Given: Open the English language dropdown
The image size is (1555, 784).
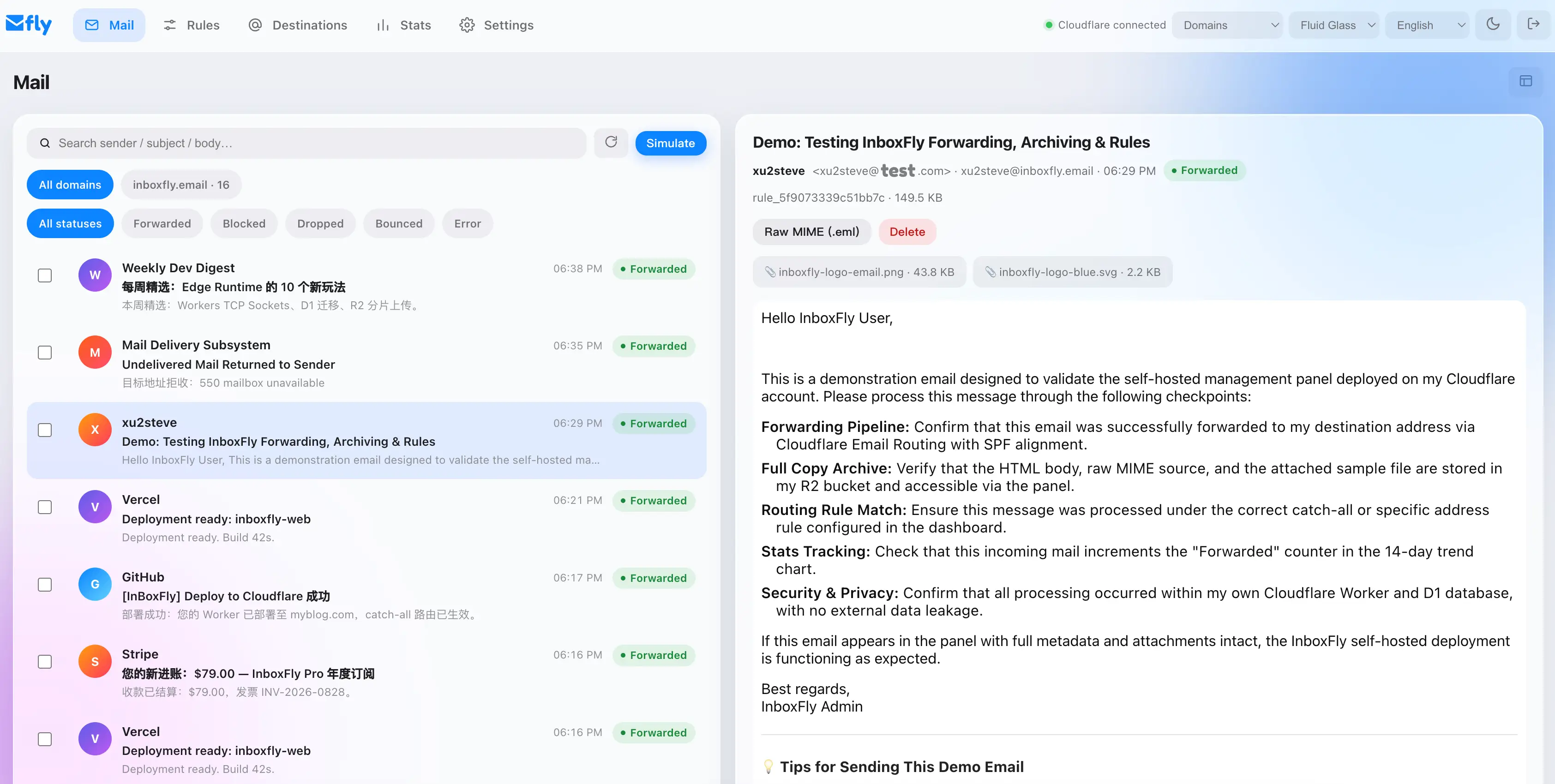Looking at the screenshot, I should 1427,25.
